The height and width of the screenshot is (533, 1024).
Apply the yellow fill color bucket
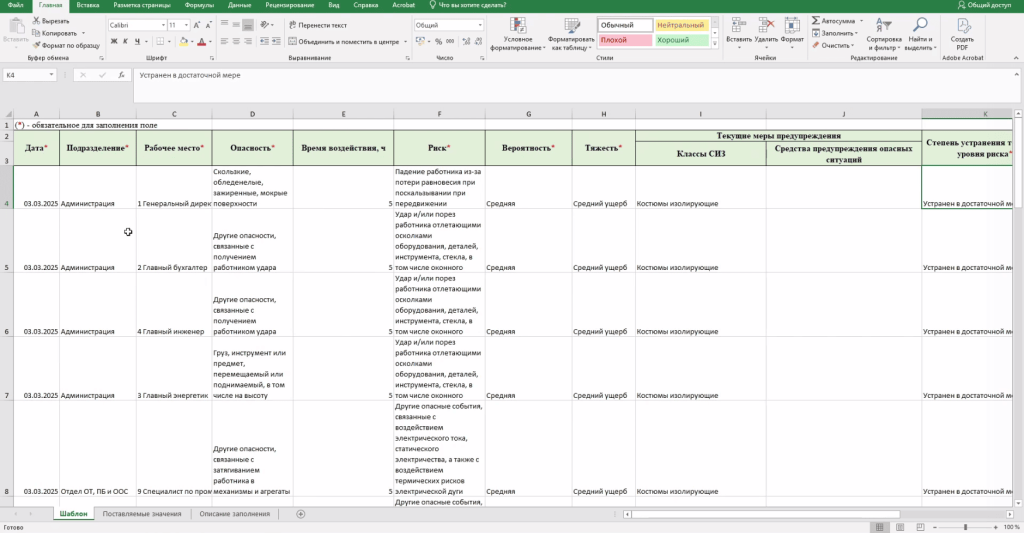click(184, 41)
